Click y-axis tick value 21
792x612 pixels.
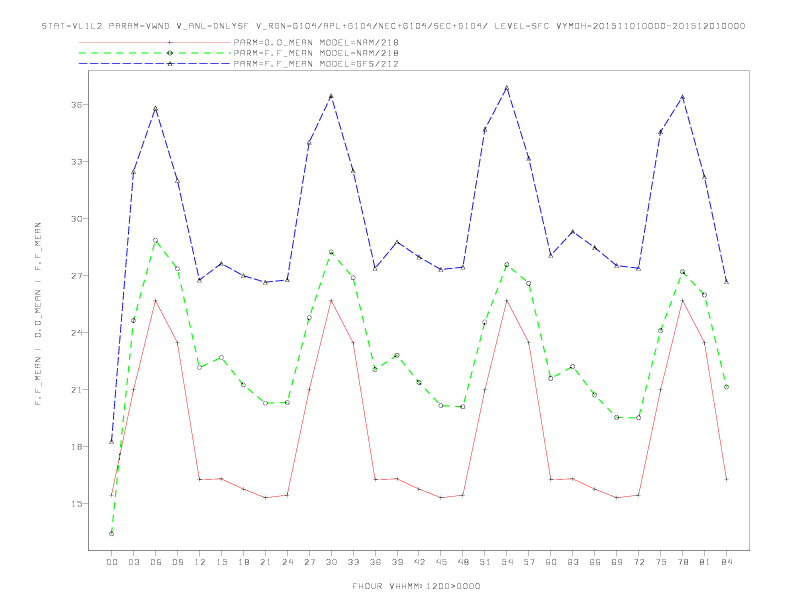(x=76, y=389)
